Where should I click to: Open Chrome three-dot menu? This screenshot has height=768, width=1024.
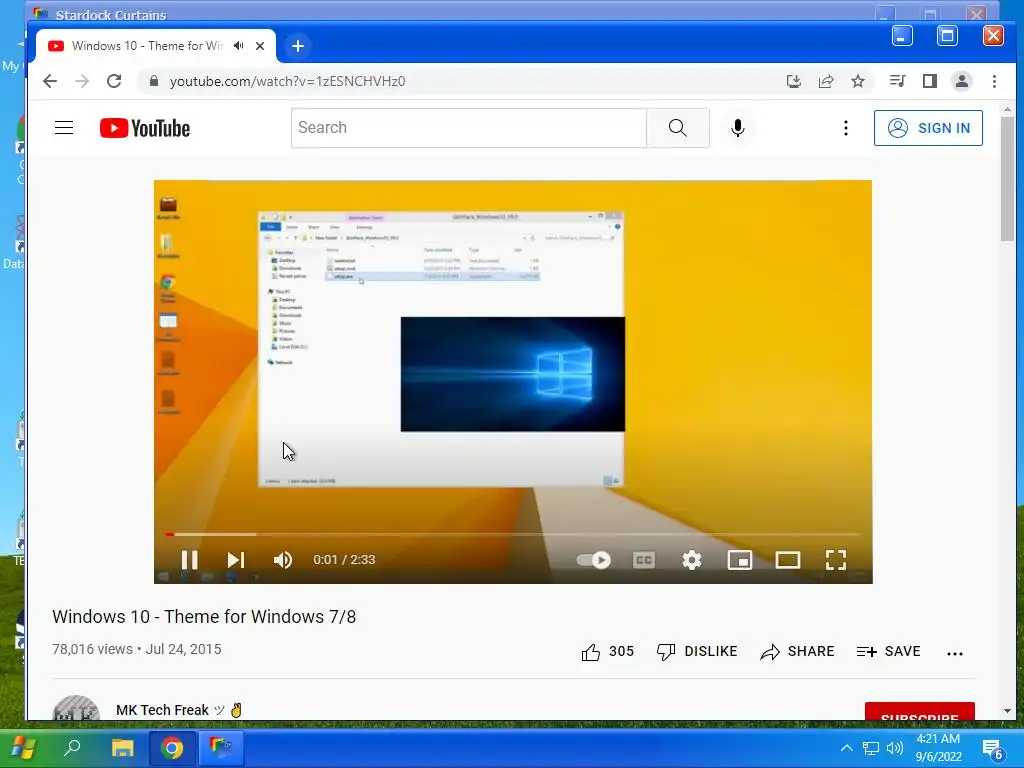coord(995,81)
